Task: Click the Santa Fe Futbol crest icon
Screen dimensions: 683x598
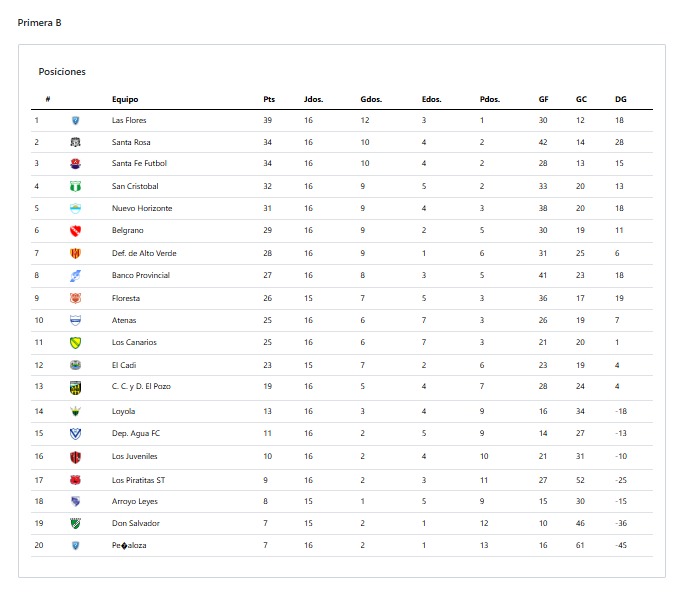Action: click(75, 164)
